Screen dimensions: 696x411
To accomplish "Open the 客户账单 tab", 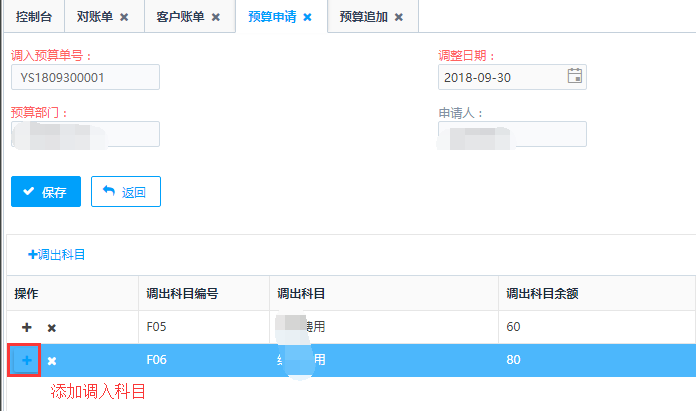I will point(181,17).
